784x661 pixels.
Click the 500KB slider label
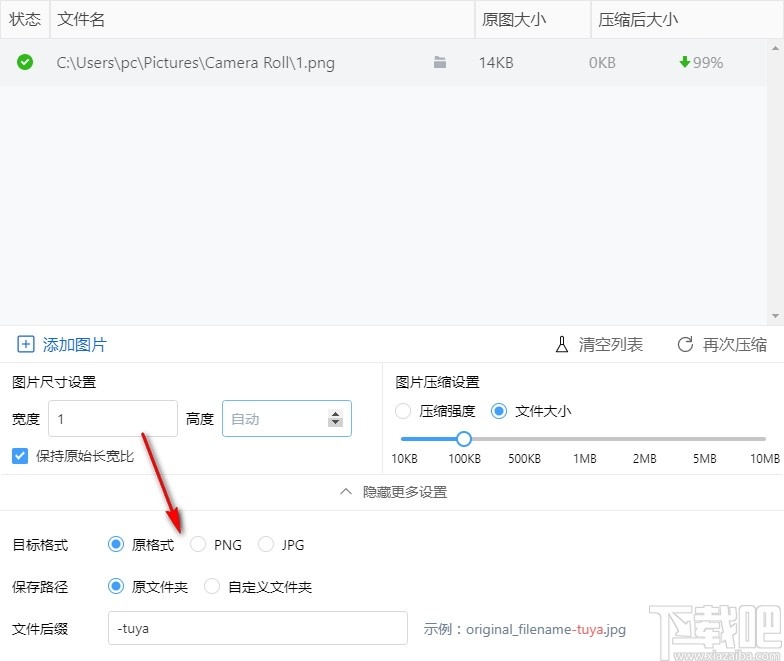[524, 458]
